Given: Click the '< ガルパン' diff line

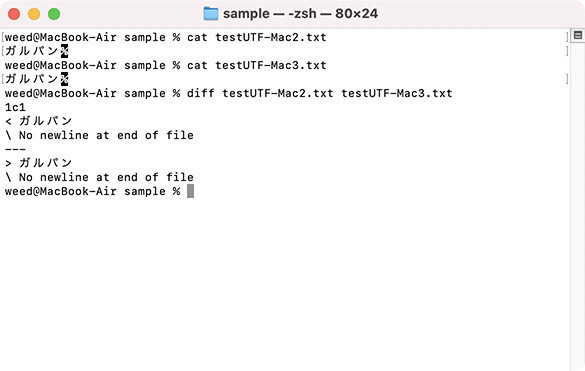Looking at the screenshot, I should click(38, 121).
